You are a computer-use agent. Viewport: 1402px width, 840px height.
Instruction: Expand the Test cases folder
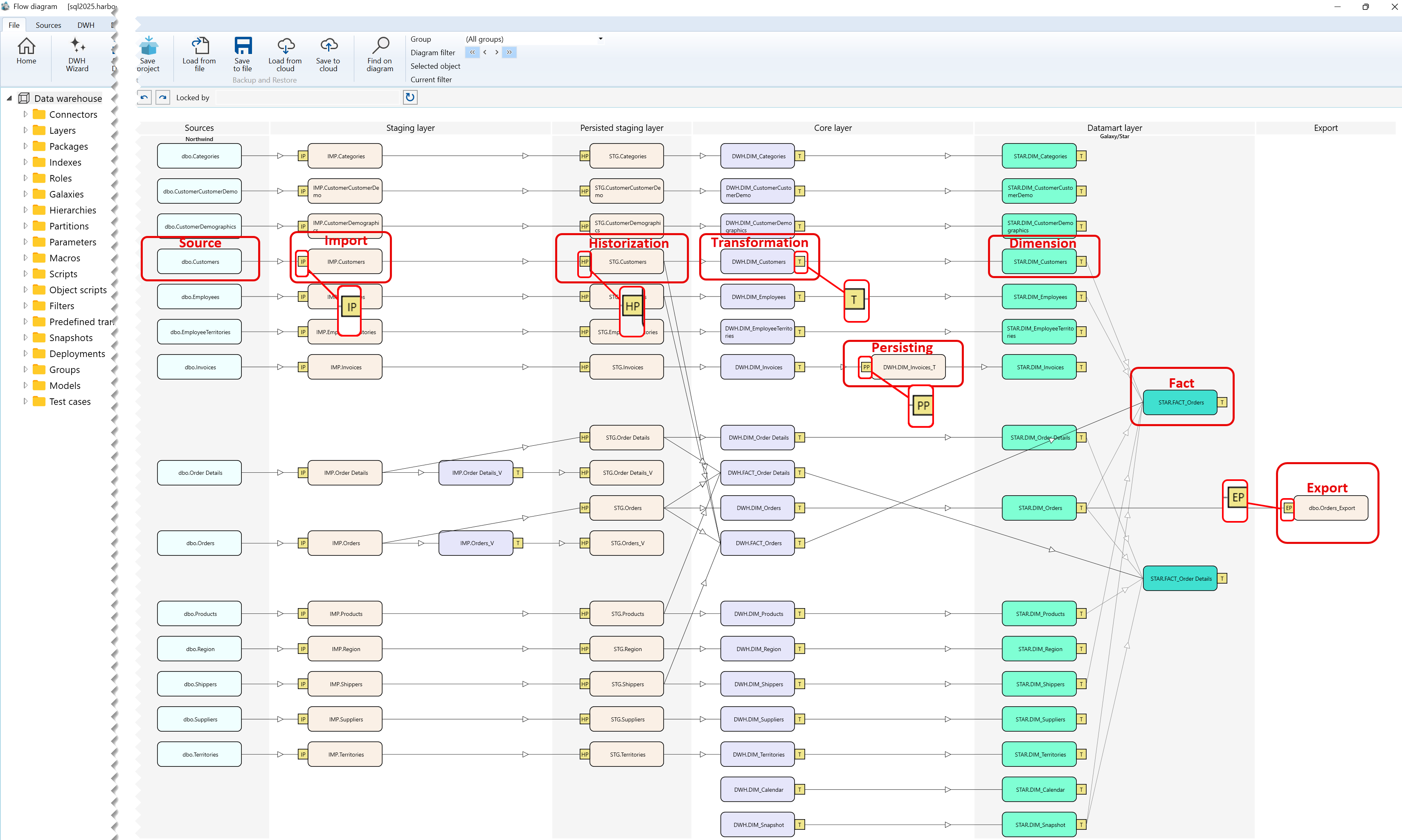click(25, 401)
